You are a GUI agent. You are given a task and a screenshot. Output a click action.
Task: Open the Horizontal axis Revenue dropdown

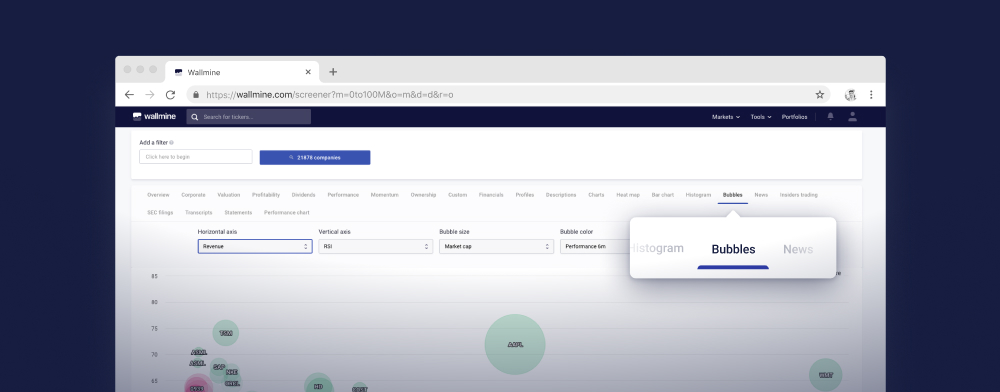tap(255, 246)
